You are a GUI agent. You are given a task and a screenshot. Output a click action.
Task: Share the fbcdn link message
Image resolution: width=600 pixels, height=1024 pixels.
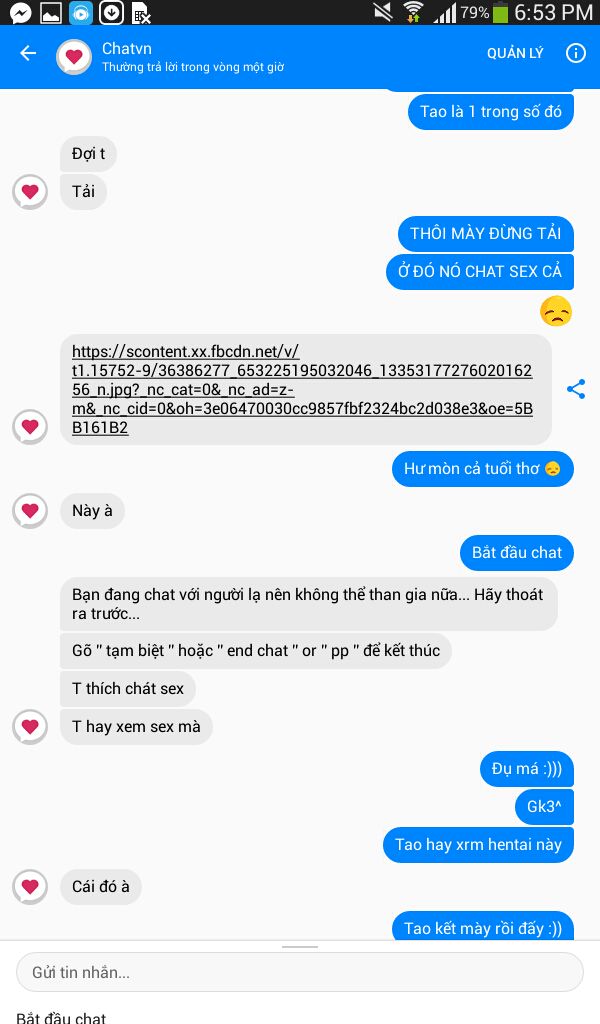pos(575,389)
